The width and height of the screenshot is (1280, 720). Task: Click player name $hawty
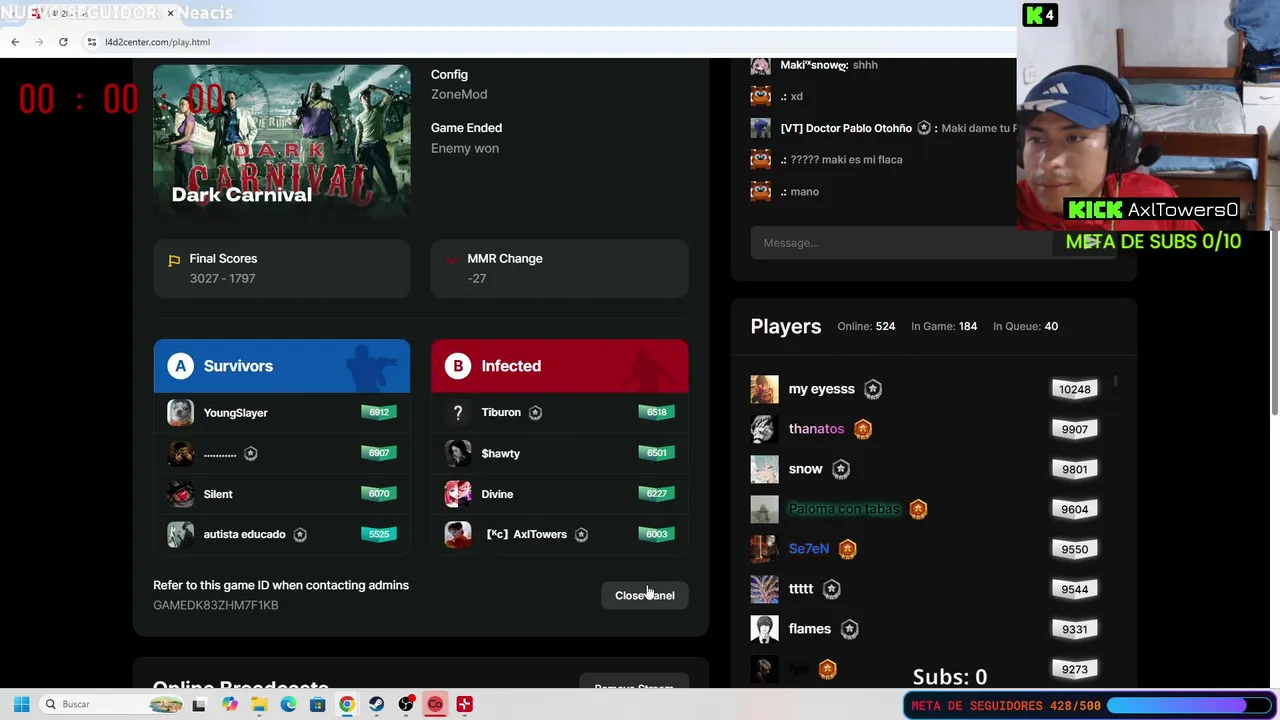click(501, 453)
